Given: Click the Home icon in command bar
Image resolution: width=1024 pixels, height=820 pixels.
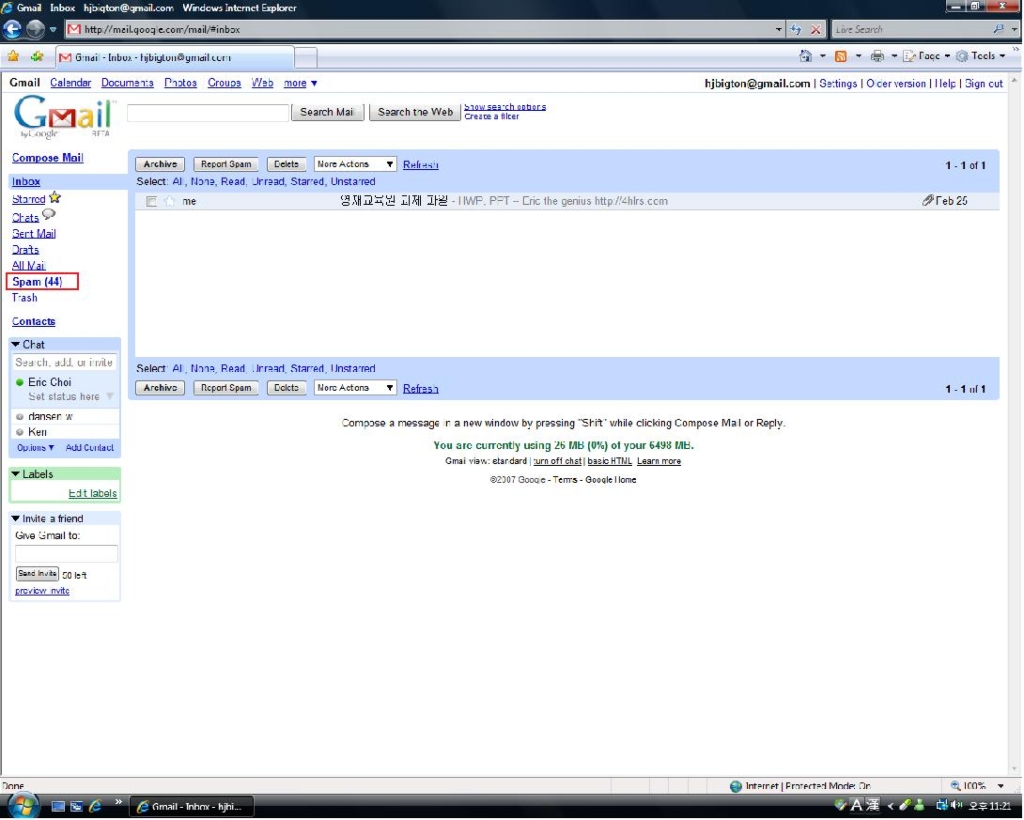Looking at the screenshot, I should 805,56.
